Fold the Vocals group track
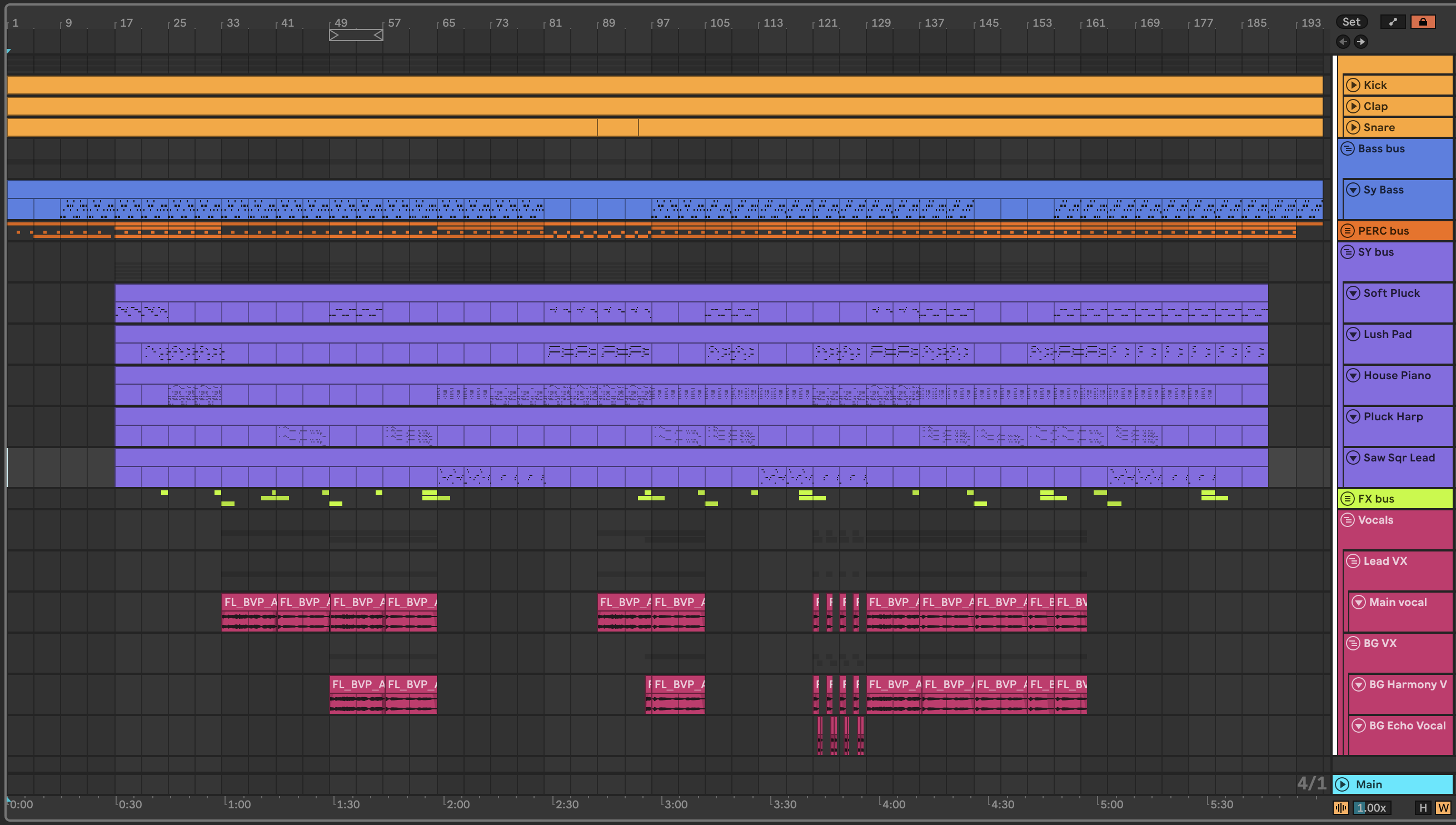The image size is (1456, 825). [1347, 520]
